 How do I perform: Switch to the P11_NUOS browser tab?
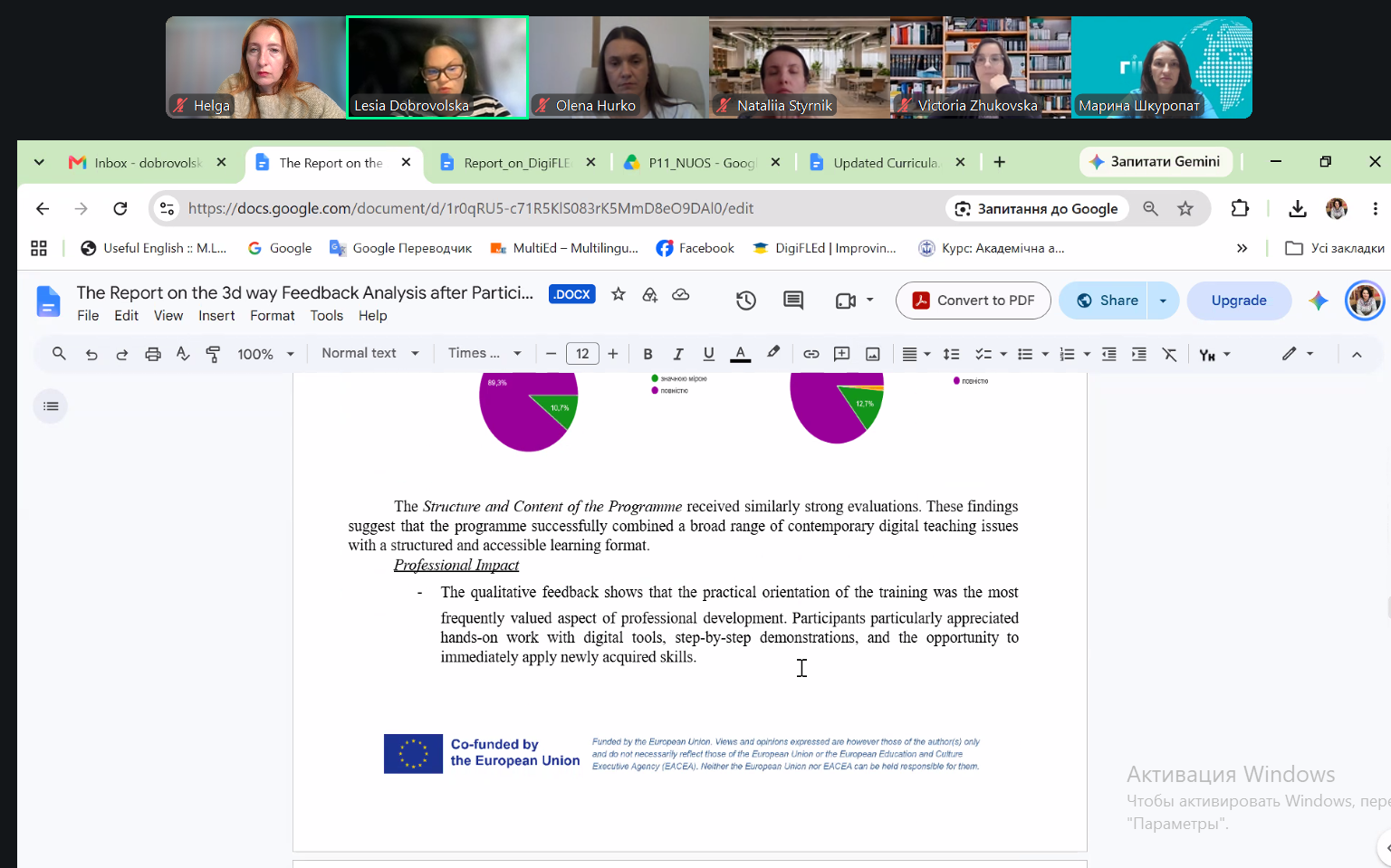(703, 163)
